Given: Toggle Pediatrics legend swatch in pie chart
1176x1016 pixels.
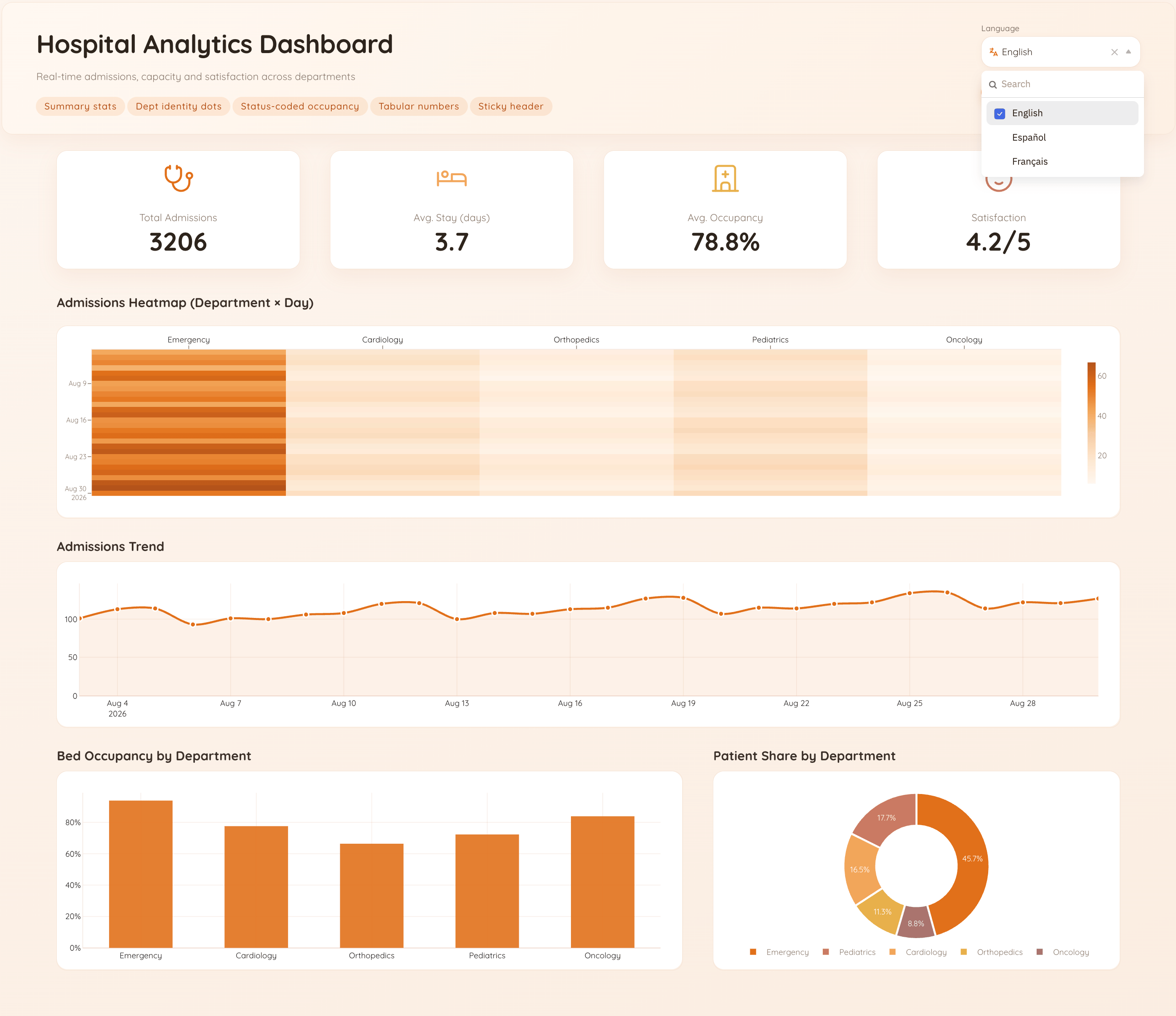Looking at the screenshot, I should point(826,952).
